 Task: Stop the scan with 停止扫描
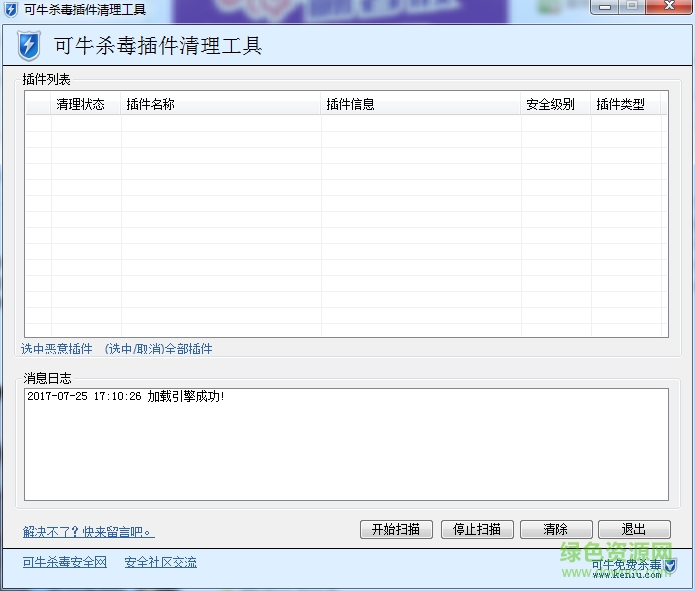477,529
